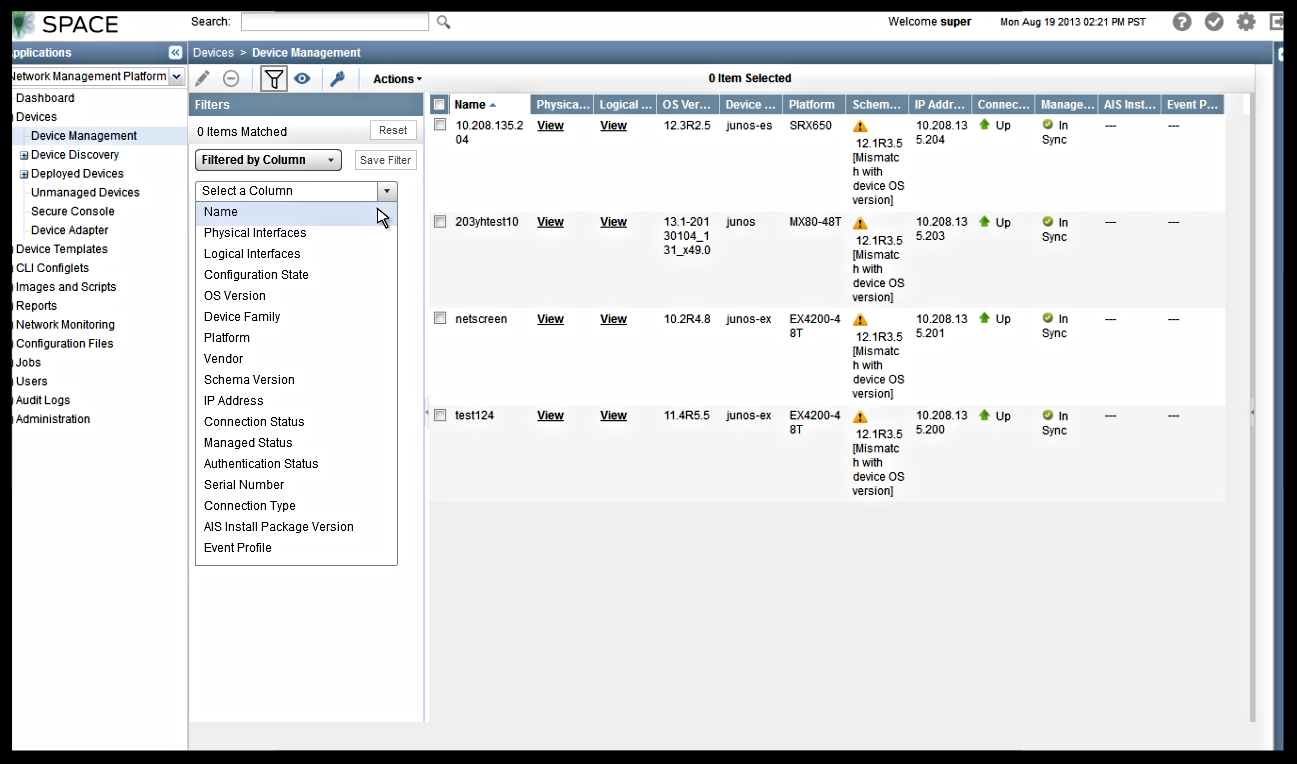Click the Select a Column combo arrow

(x=387, y=191)
